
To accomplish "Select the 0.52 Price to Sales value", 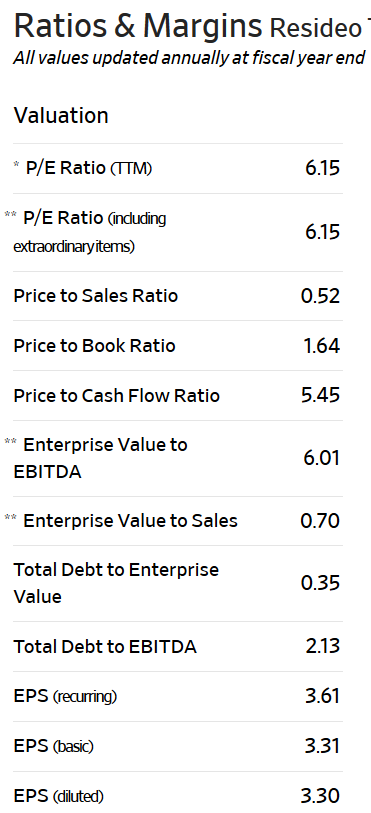I will pos(320,296).
